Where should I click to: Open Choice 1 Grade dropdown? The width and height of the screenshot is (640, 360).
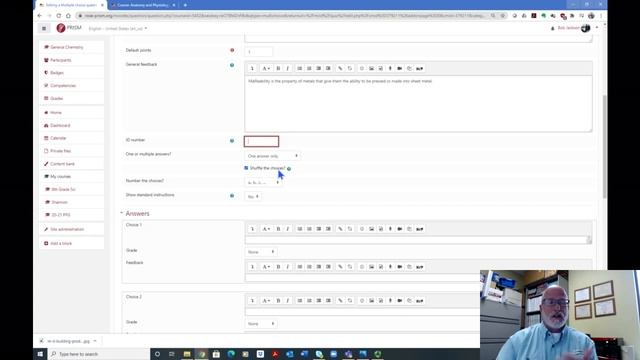[261, 252]
